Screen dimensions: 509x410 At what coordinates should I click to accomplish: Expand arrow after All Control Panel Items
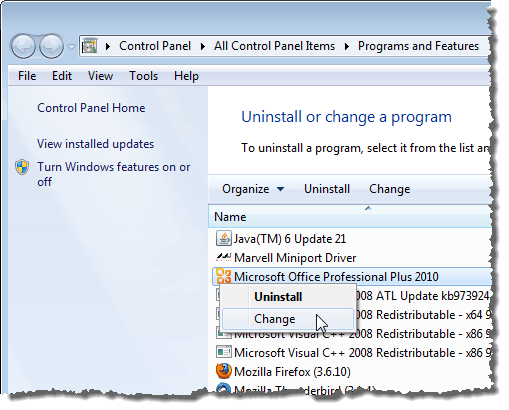pos(347,46)
